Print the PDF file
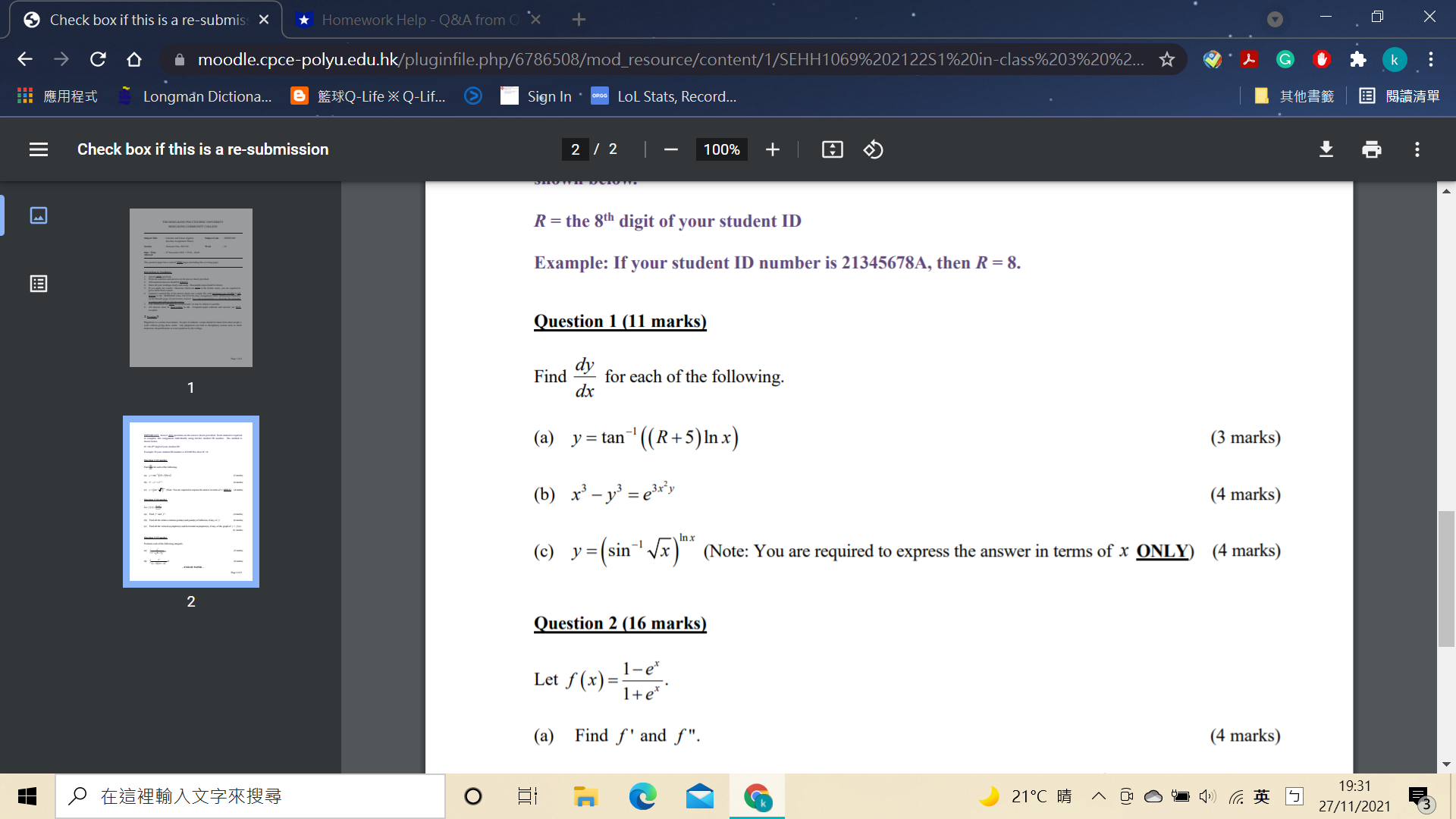The height and width of the screenshot is (819, 1456). coord(1371,149)
